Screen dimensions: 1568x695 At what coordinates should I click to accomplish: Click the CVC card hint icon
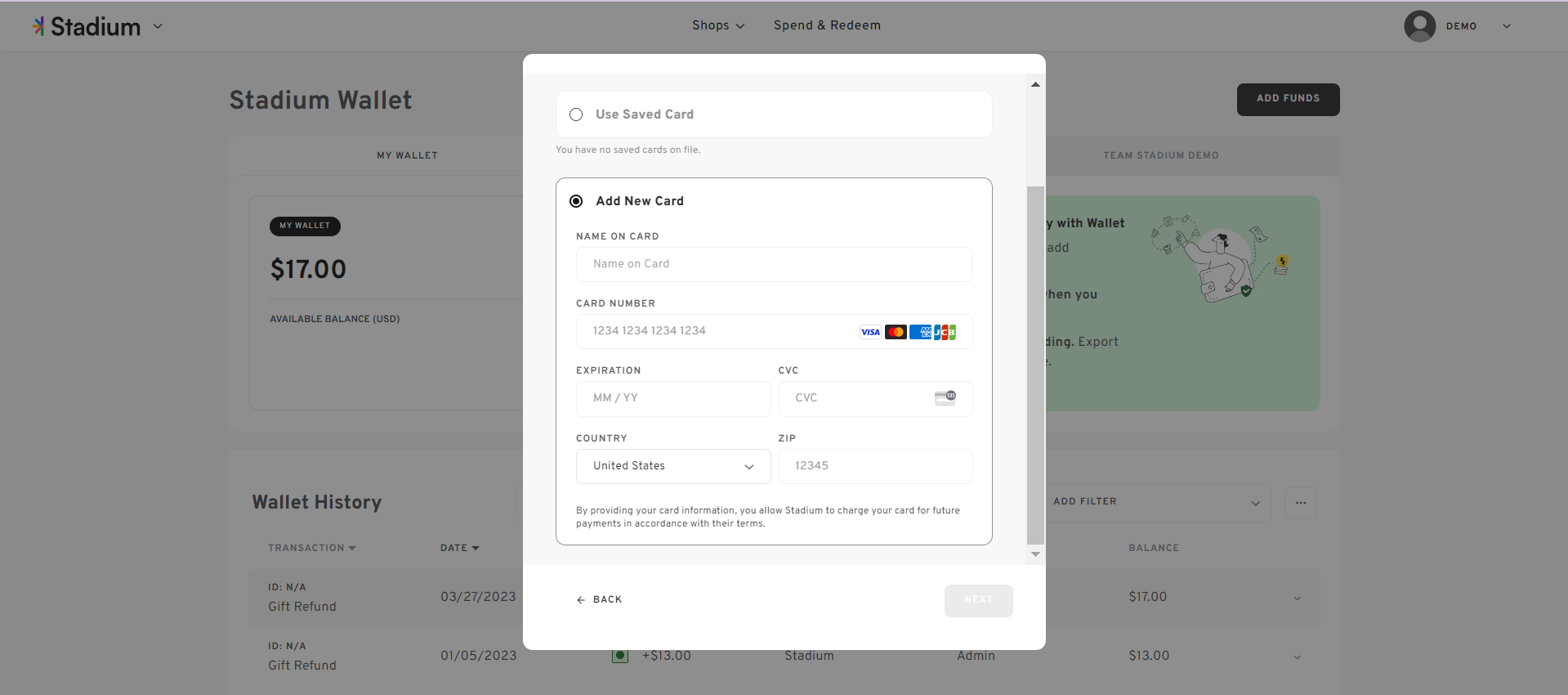[x=945, y=397]
